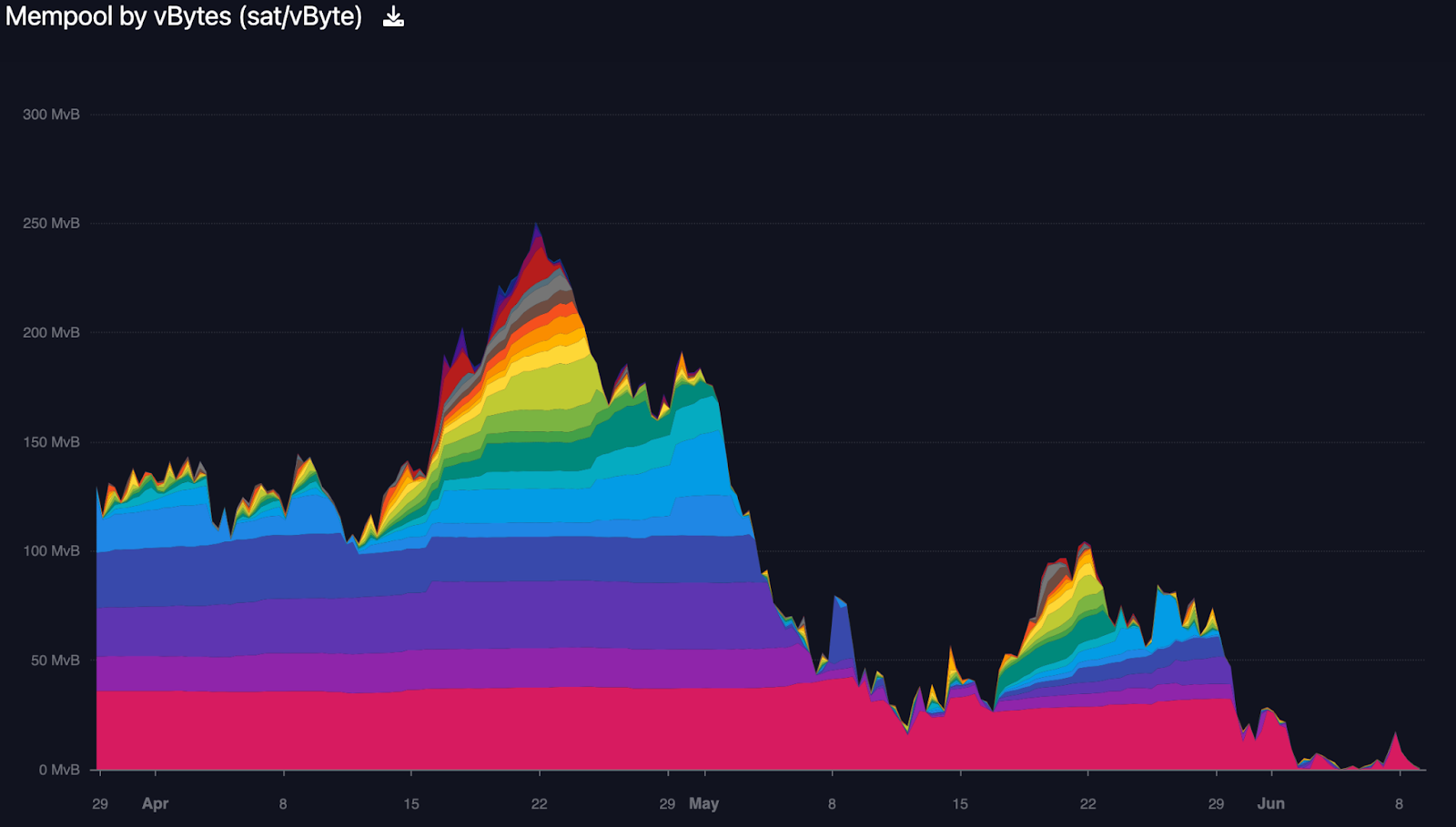The height and width of the screenshot is (827, 1456).
Task: Select the 100 MvB y-axis label
Action: 51,551
